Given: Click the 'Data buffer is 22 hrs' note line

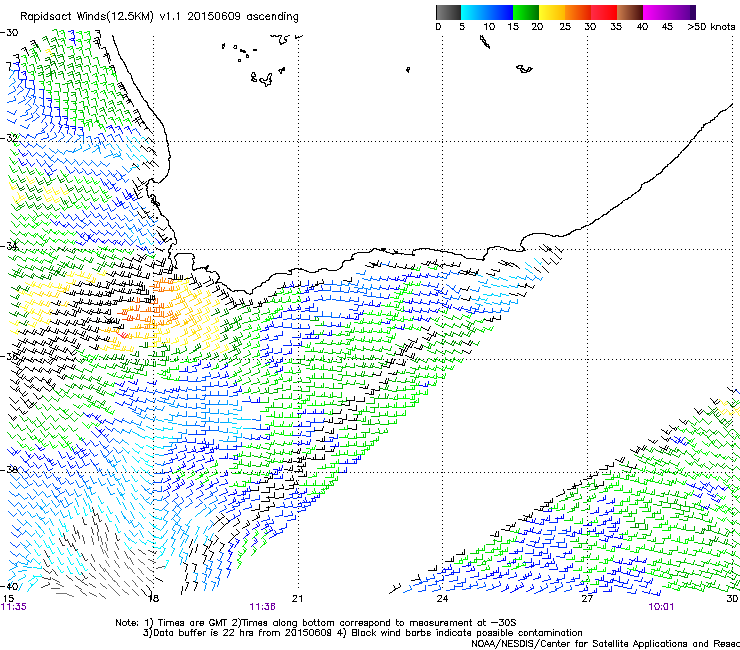Looking at the screenshot, I should click(x=362, y=633).
